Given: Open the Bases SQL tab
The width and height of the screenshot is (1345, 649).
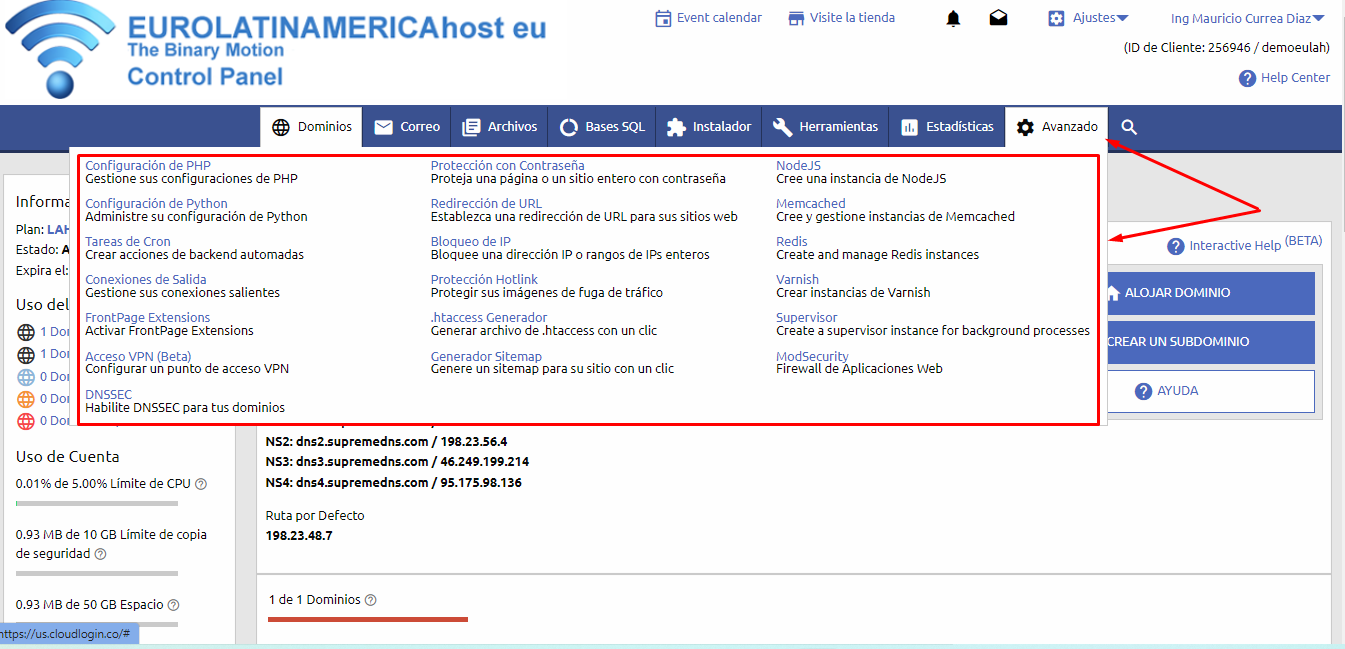Looking at the screenshot, I should (x=602, y=127).
